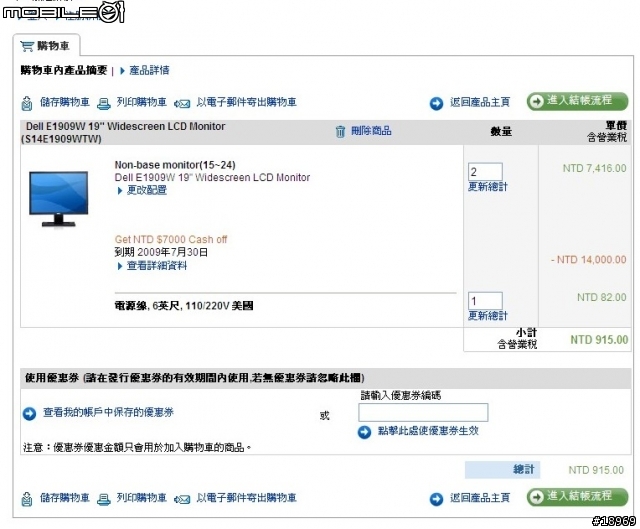640x529 pixels.
Task: Click 更新總計 under power cord quantity
Action: [487, 316]
